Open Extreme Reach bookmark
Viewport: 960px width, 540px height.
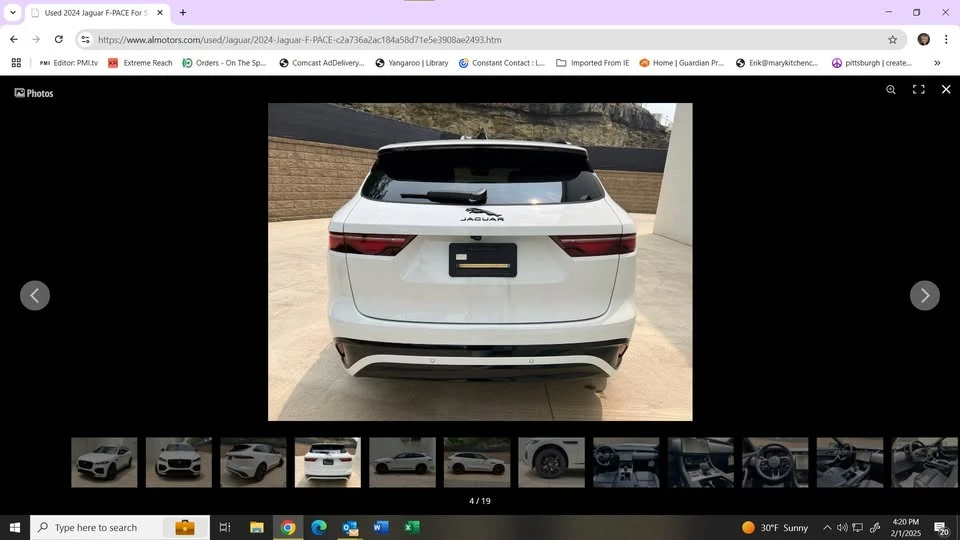(140, 62)
